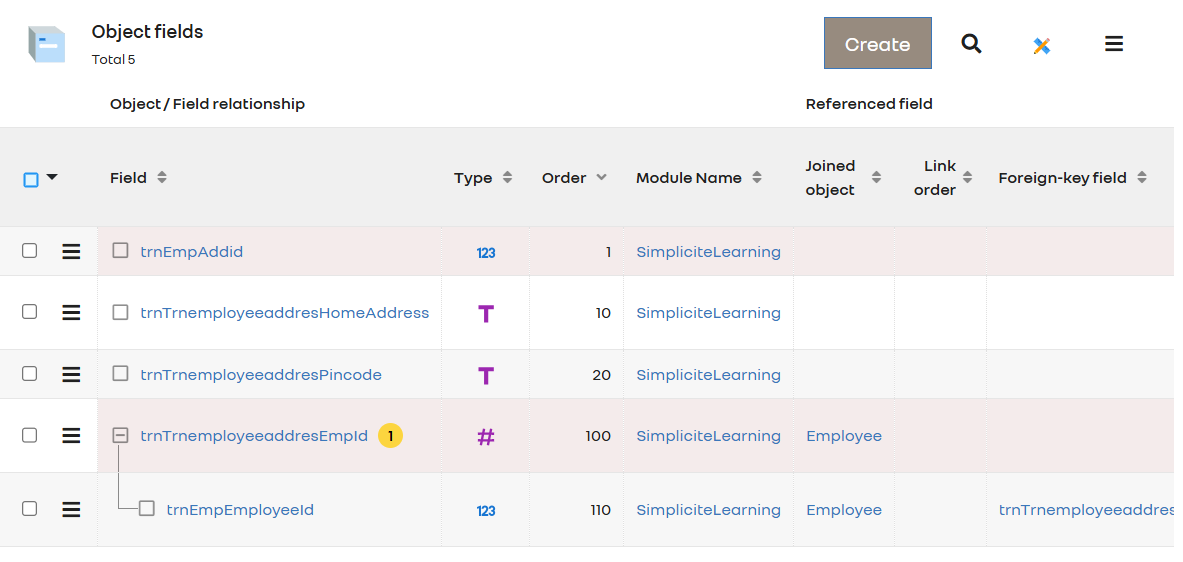Open row menu for trnEmpAddid
Image resolution: width=1183 pixels, height=562 pixels.
[71, 252]
